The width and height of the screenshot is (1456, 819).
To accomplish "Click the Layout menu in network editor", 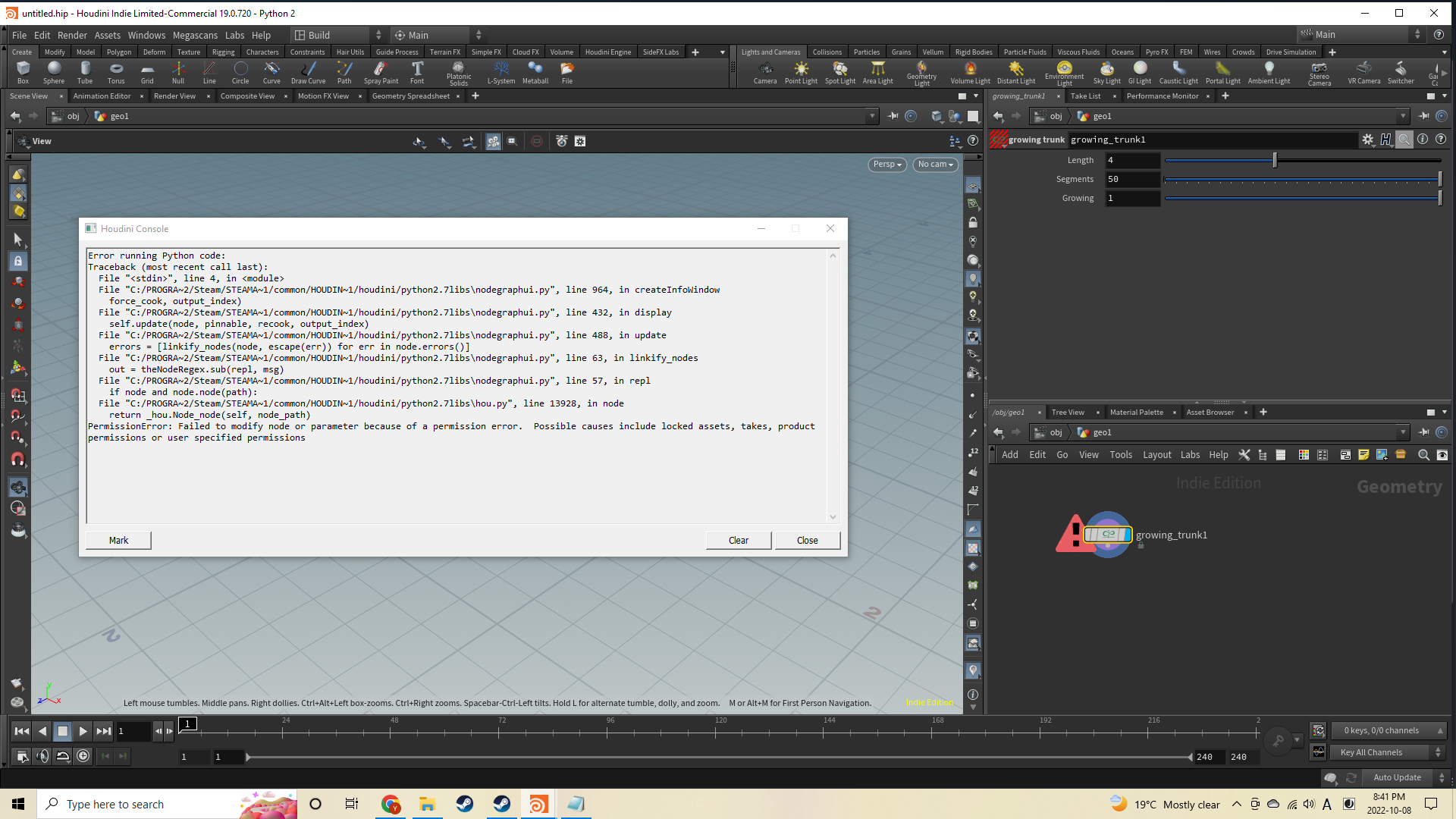I will pyautogui.click(x=1157, y=455).
